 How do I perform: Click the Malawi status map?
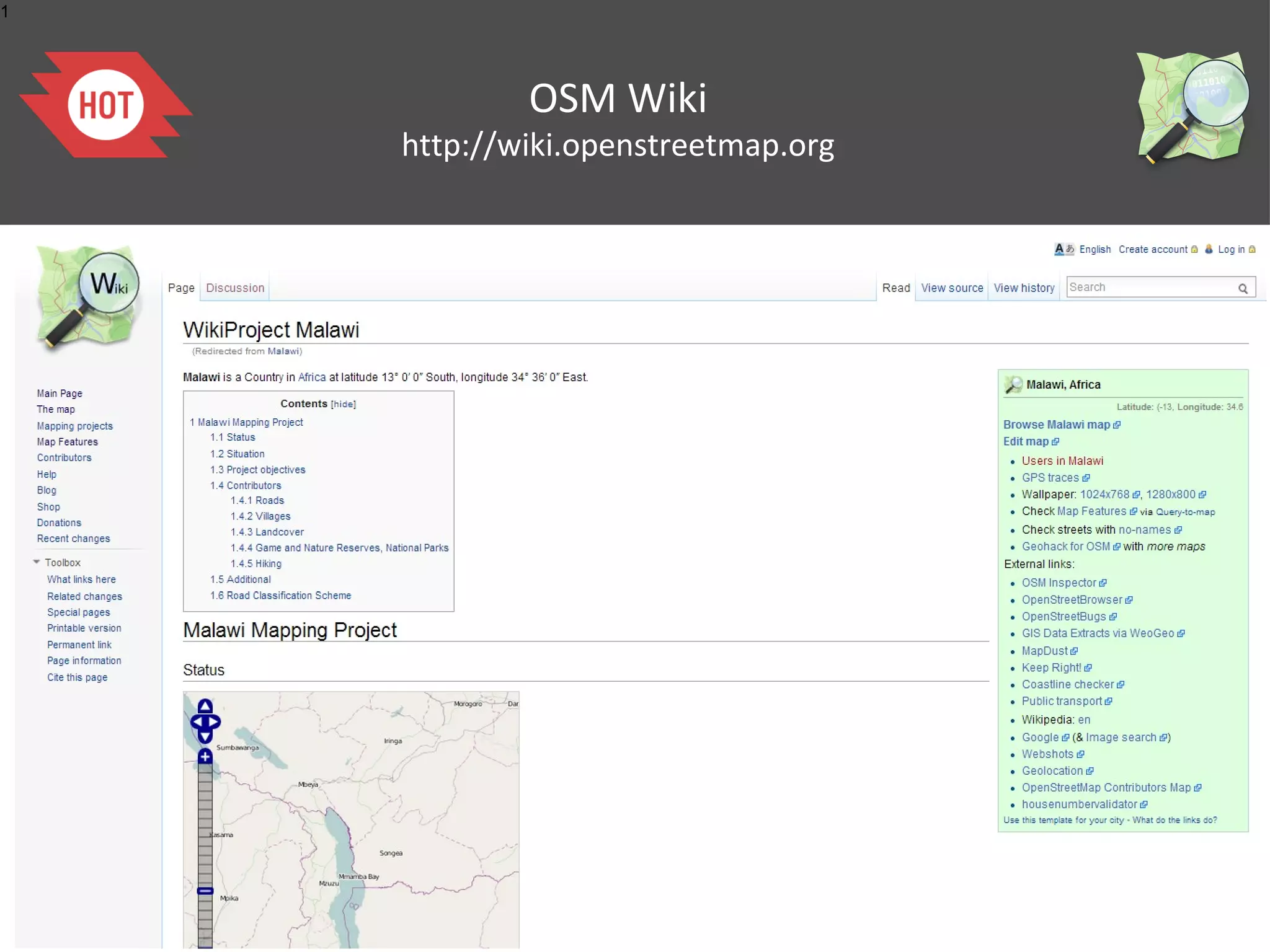click(x=351, y=820)
